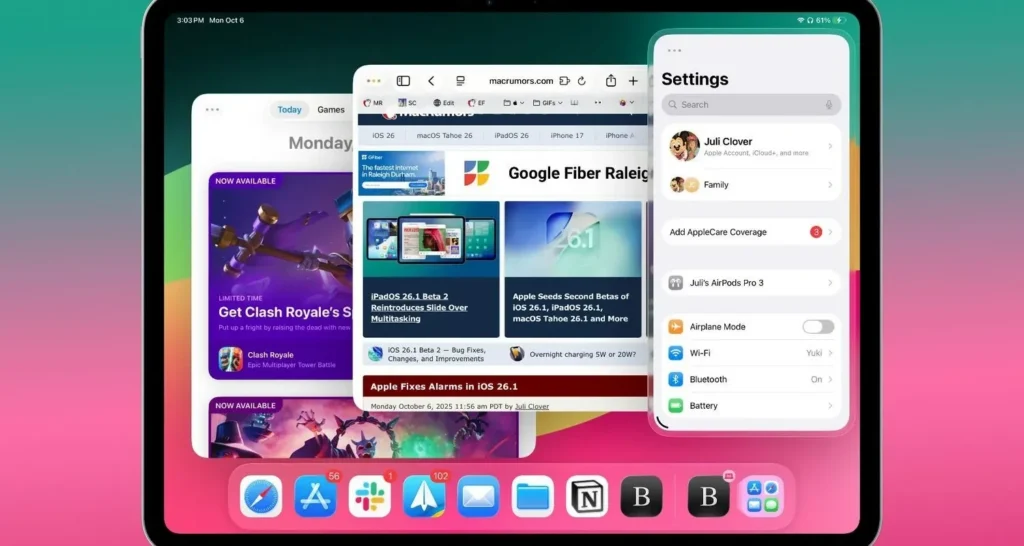Expand the GIFs bookmarks folder
Viewport: 1024px width, 546px height.
[x=547, y=103]
